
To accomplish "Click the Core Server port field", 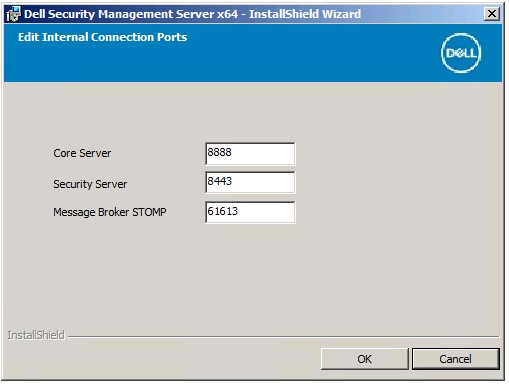I will click(x=250, y=153).
